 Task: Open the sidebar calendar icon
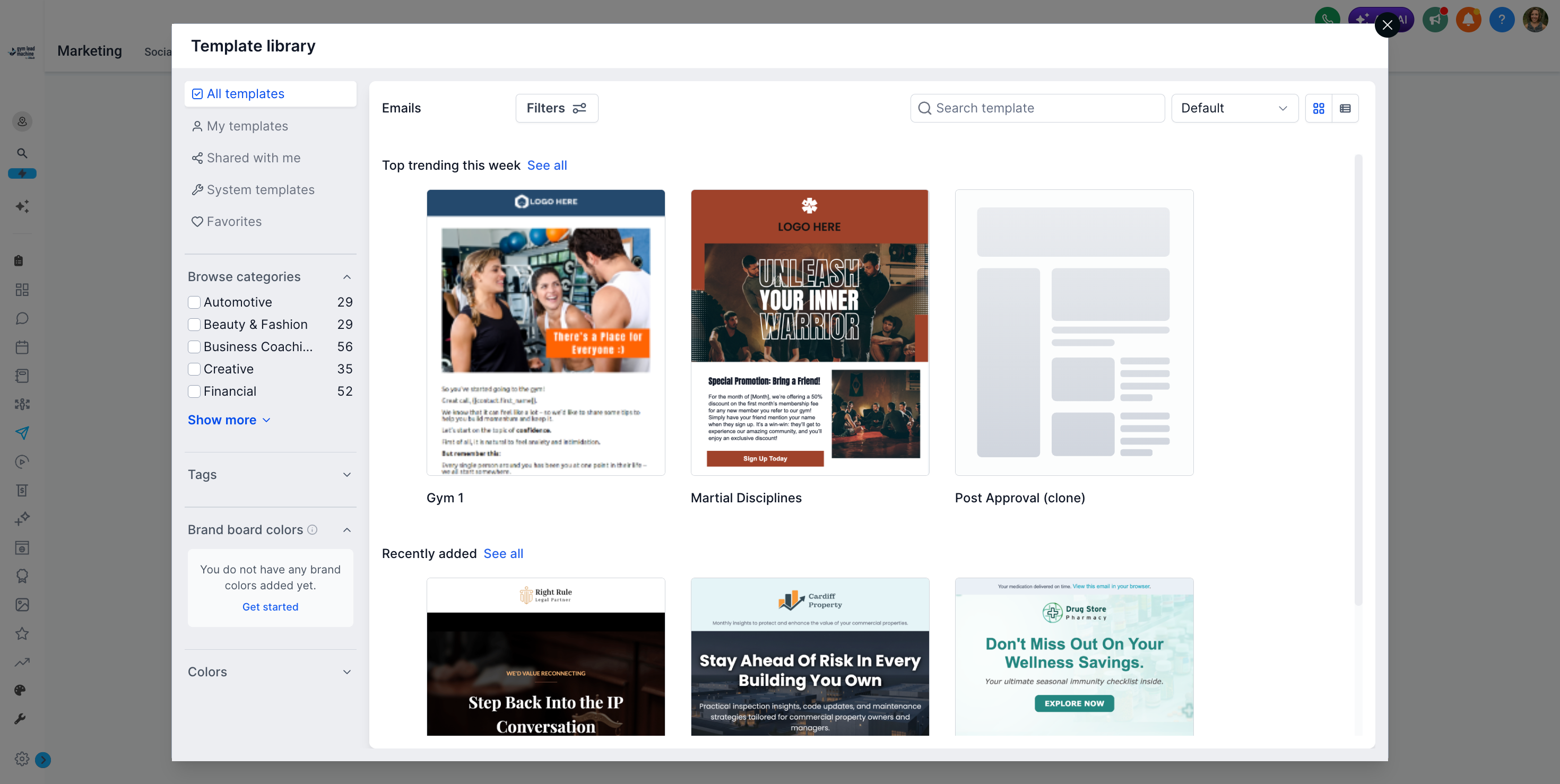tap(22, 347)
